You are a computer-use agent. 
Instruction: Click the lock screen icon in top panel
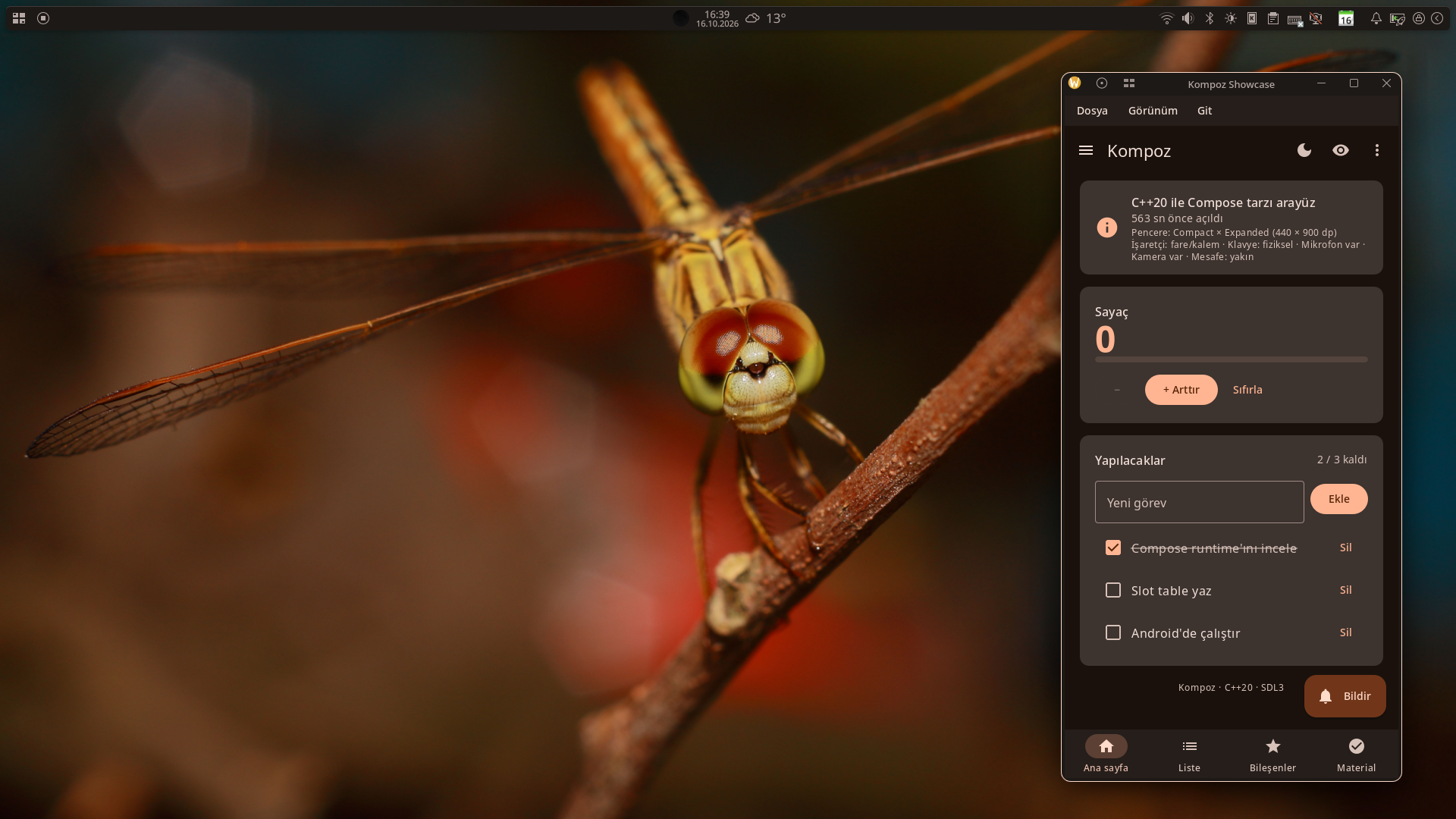1418,18
